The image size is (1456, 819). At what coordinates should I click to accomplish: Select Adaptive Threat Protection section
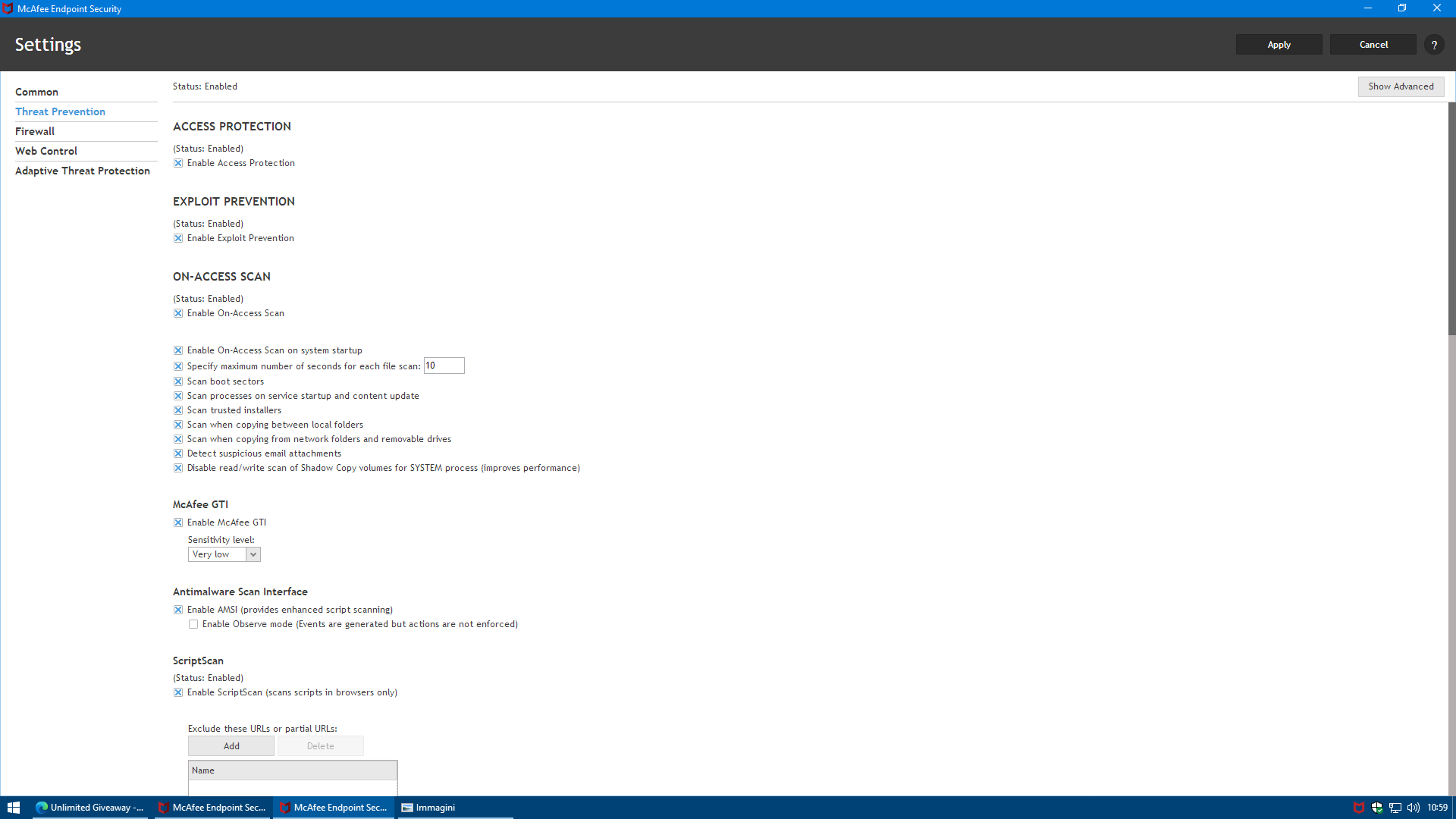point(83,171)
